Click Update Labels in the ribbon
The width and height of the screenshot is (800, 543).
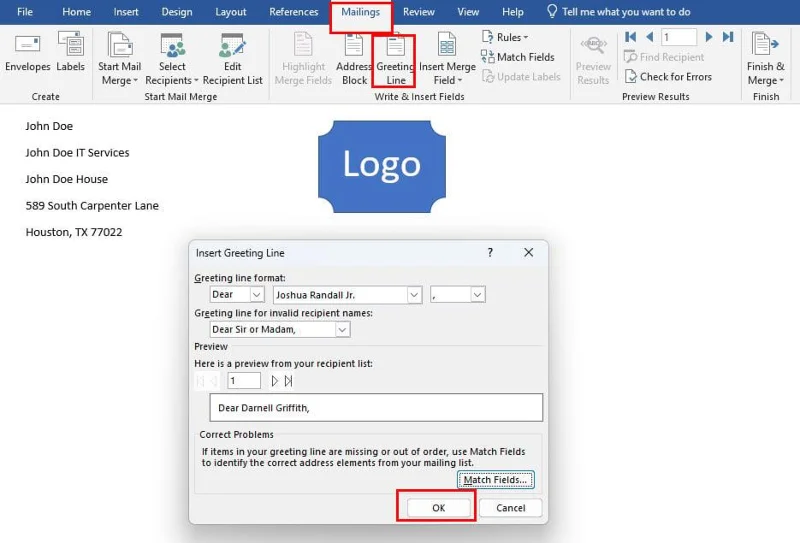[521, 77]
